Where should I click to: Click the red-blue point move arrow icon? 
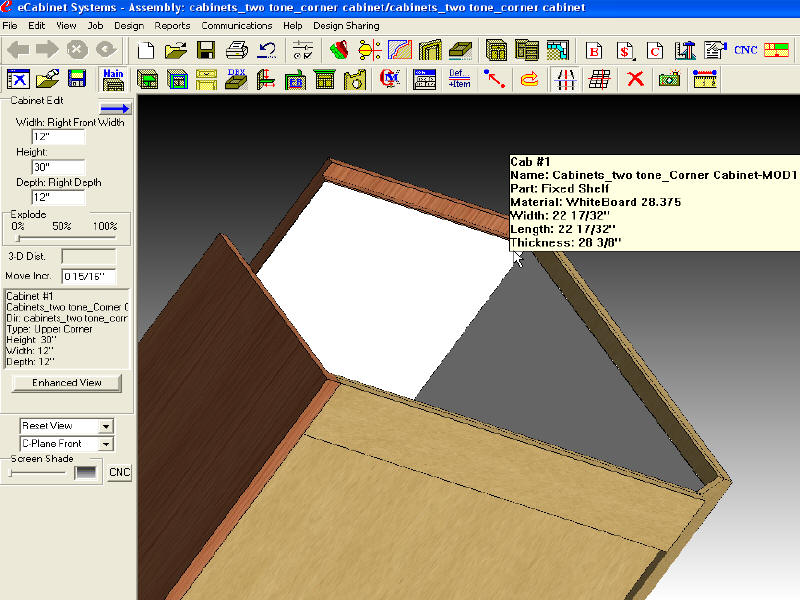[494, 80]
